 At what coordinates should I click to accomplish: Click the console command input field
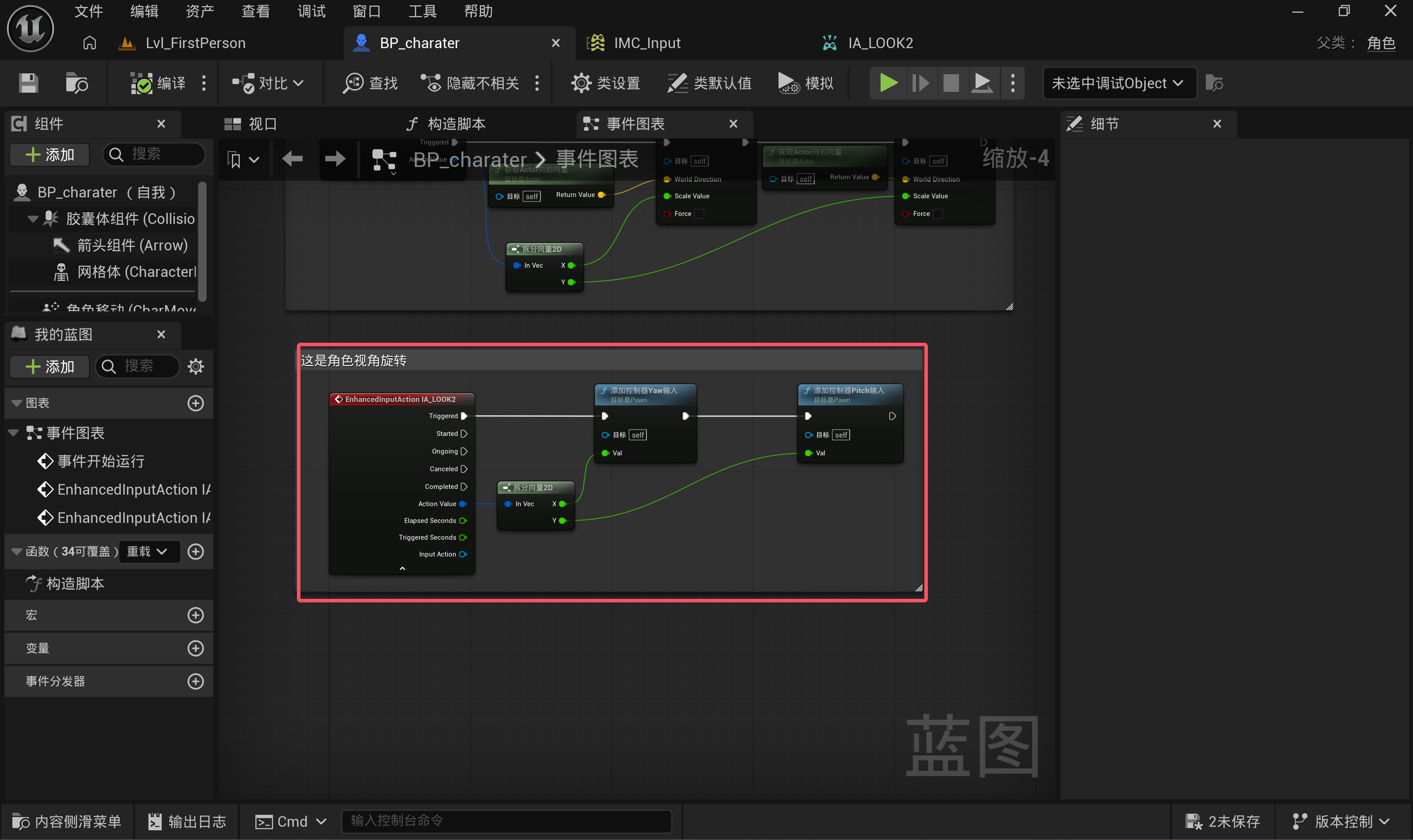(x=507, y=821)
